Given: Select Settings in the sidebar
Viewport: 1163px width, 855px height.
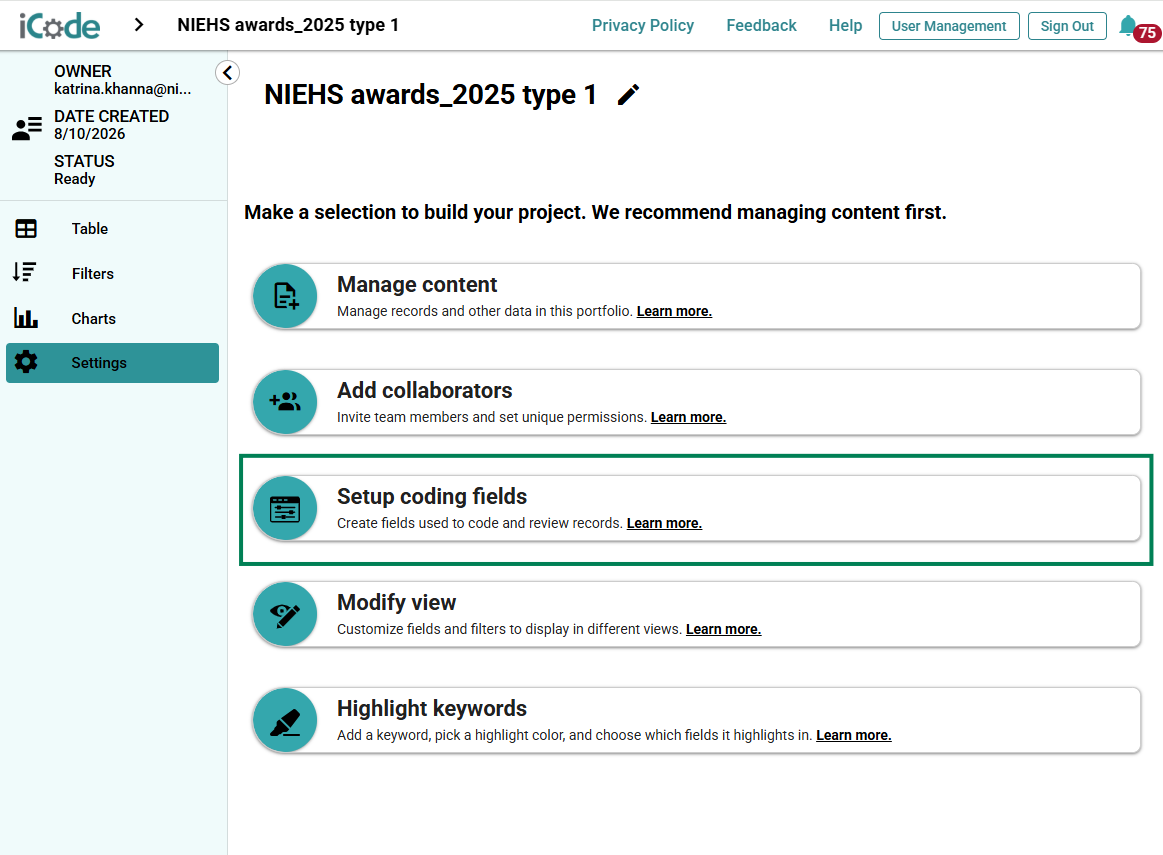Looking at the screenshot, I should click(x=113, y=363).
